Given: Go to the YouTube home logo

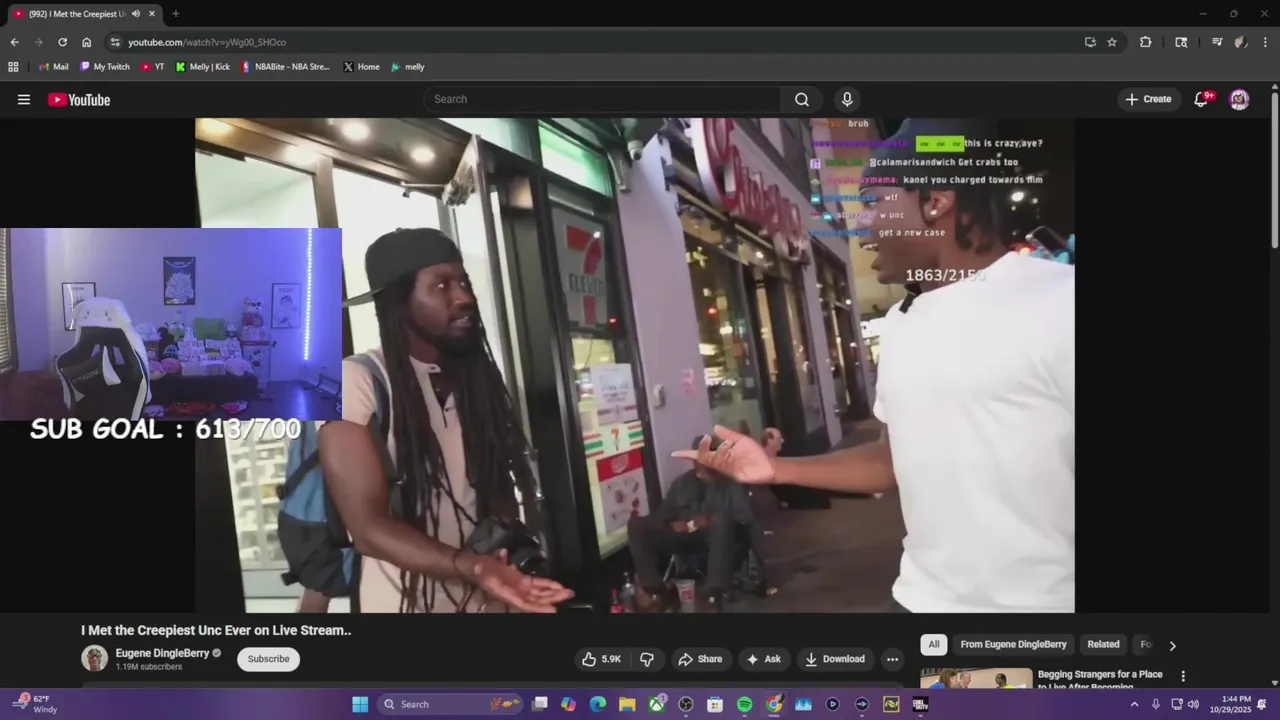Looking at the screenshot, I should tap(79, 99).
